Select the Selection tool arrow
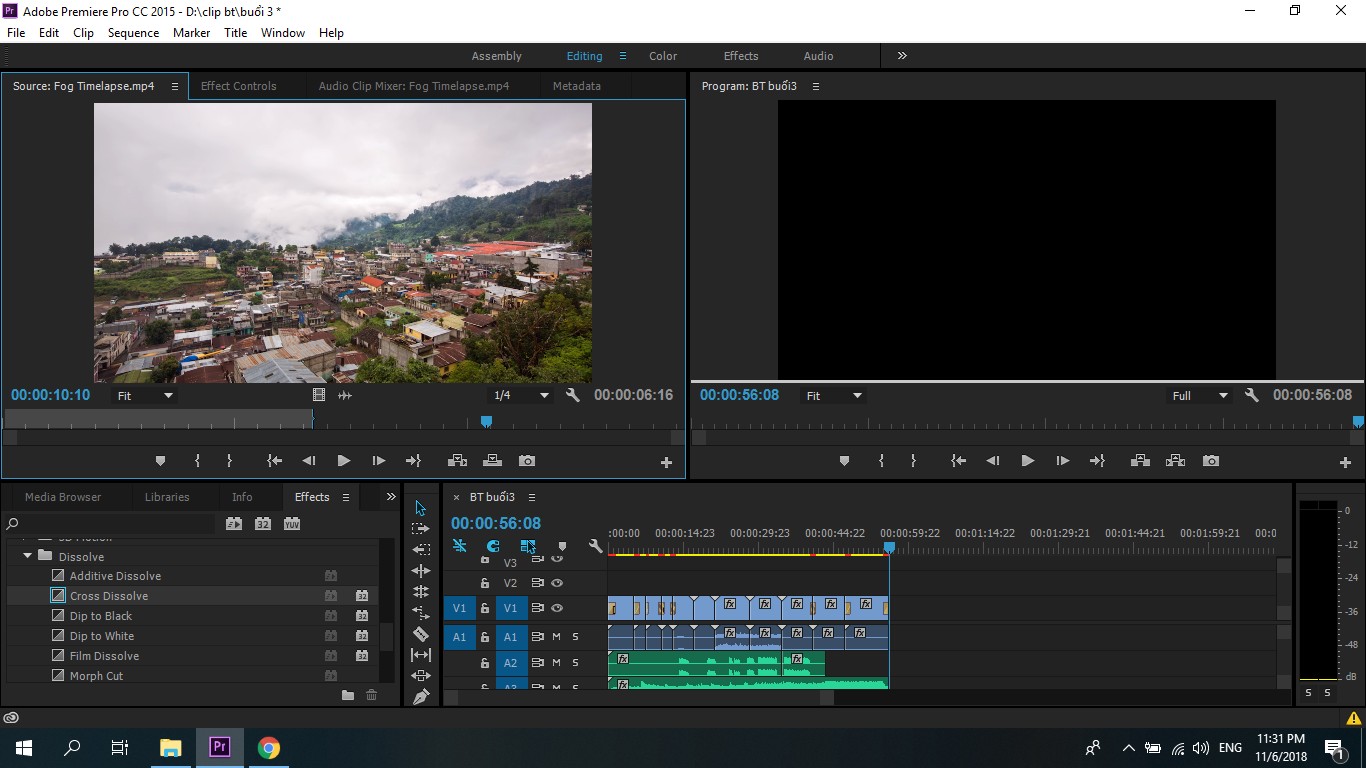 pos(421,508)
